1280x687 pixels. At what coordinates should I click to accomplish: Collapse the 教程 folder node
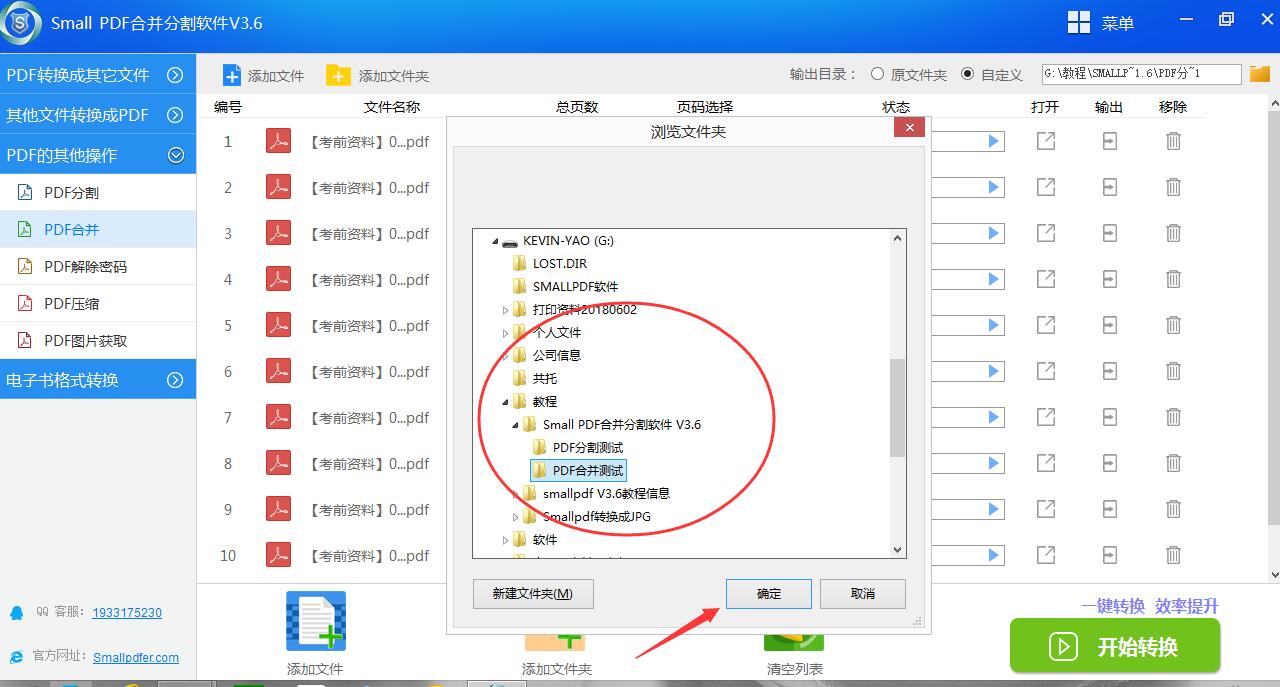[505, 402]
